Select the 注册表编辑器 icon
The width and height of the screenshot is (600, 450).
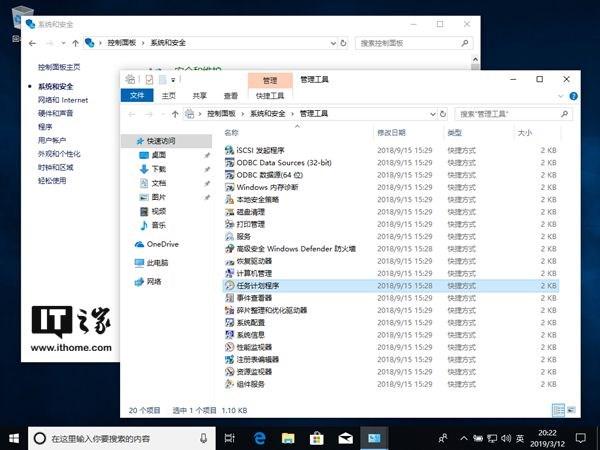(229, 359)
